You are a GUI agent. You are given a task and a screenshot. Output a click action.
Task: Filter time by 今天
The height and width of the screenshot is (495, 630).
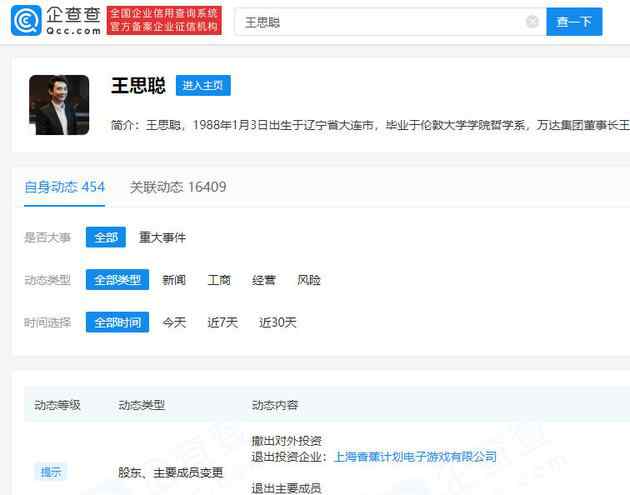[174, 322]
